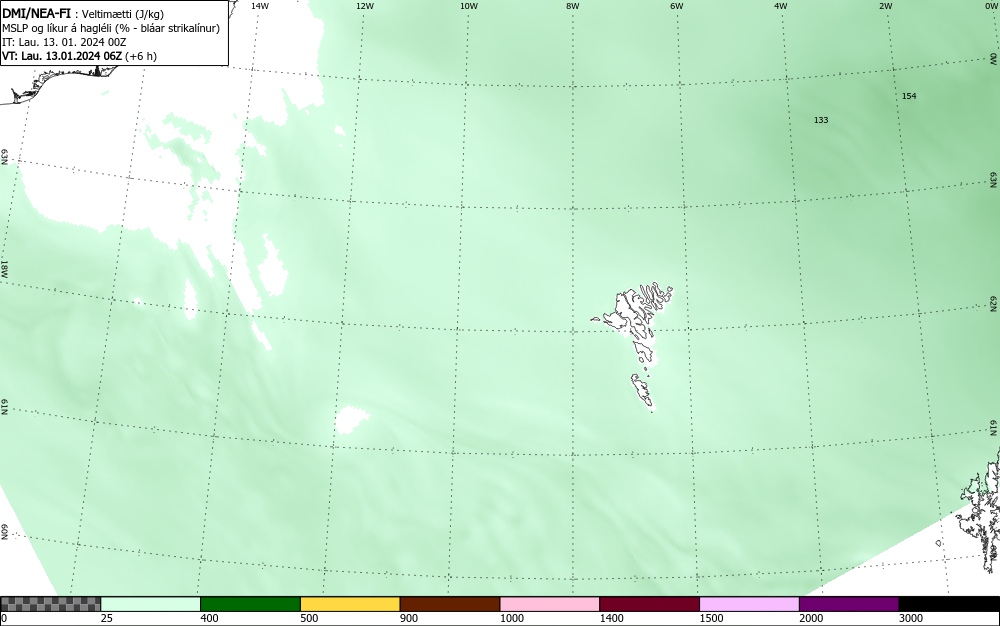The image size is (1000, 626).
Task: Click the map value "154"
Action: (x=909, y=96)
